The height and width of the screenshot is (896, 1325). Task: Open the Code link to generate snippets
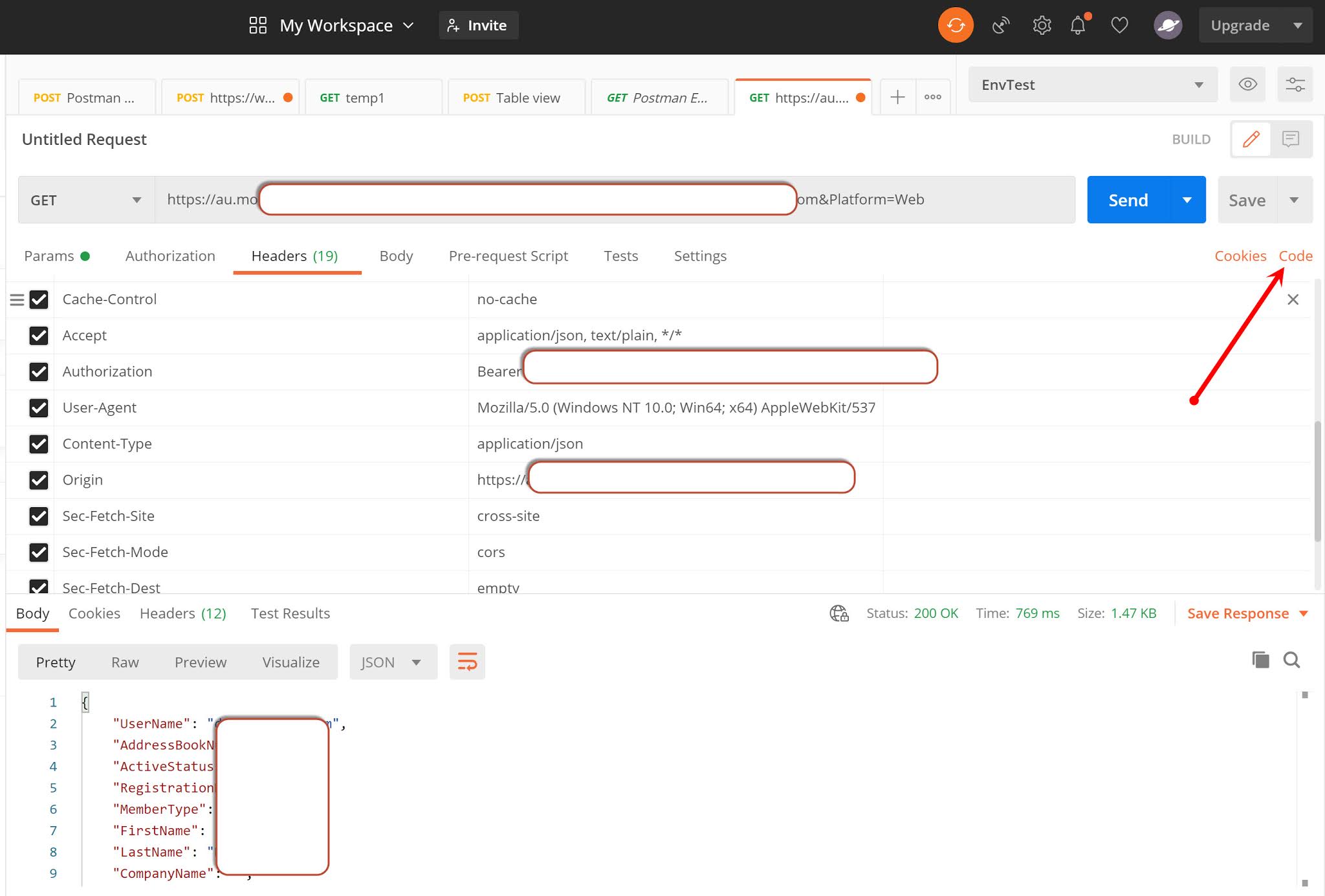pyautogui.click(x=1295, y=256)
